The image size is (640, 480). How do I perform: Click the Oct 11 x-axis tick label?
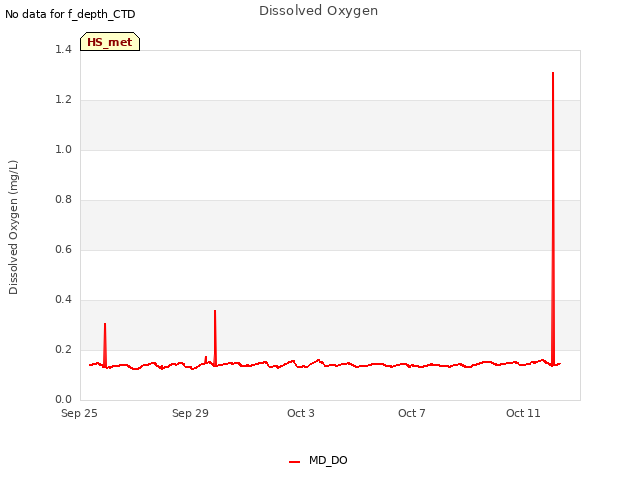[523, 413]
